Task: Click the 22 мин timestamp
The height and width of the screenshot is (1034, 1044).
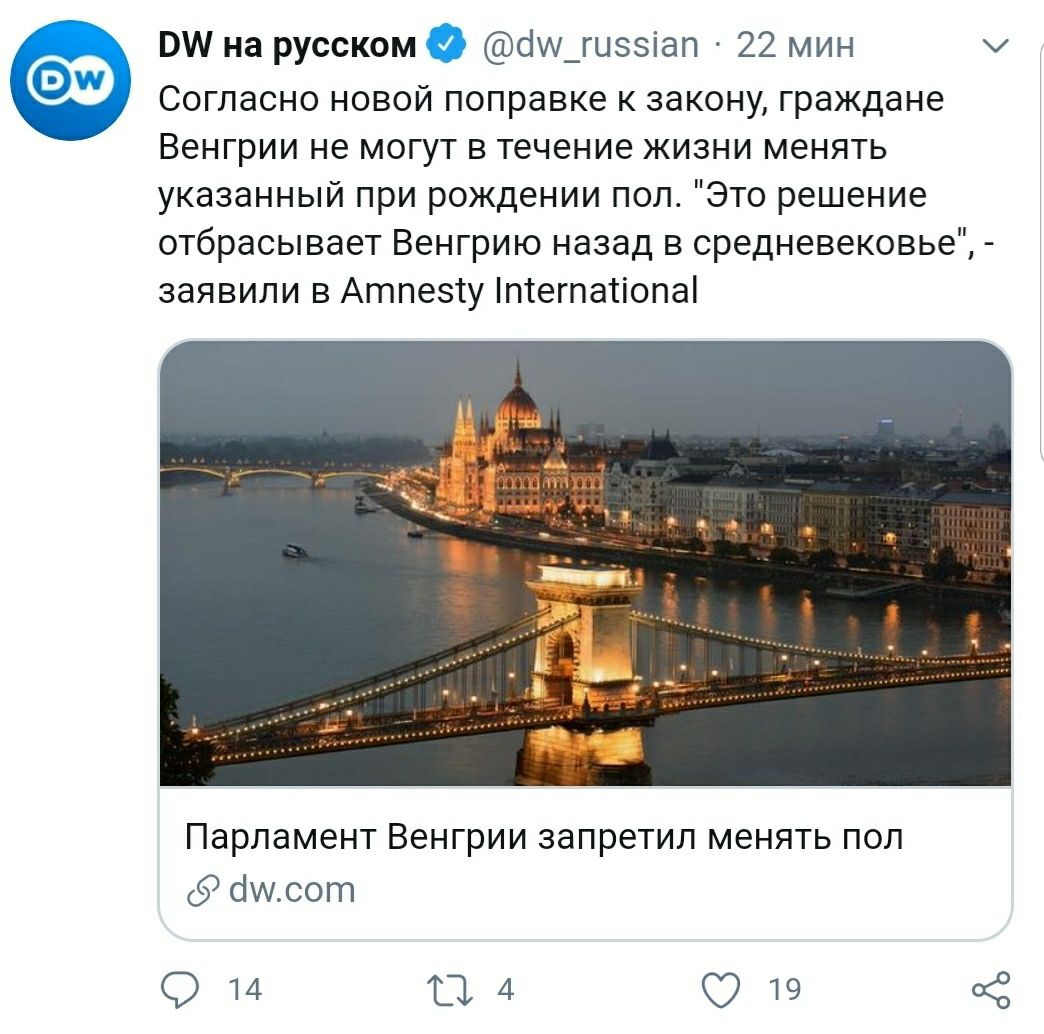Action: (x=795, y=45)
